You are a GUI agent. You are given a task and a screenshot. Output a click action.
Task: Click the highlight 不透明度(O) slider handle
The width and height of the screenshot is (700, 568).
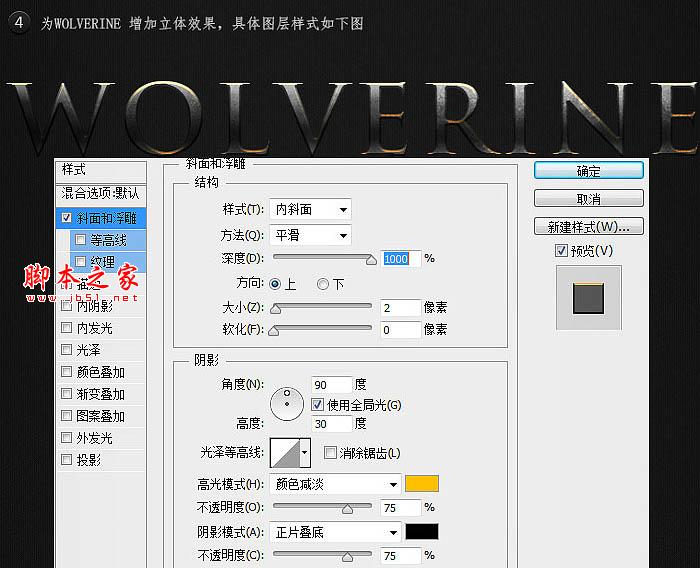coord(347,509)
